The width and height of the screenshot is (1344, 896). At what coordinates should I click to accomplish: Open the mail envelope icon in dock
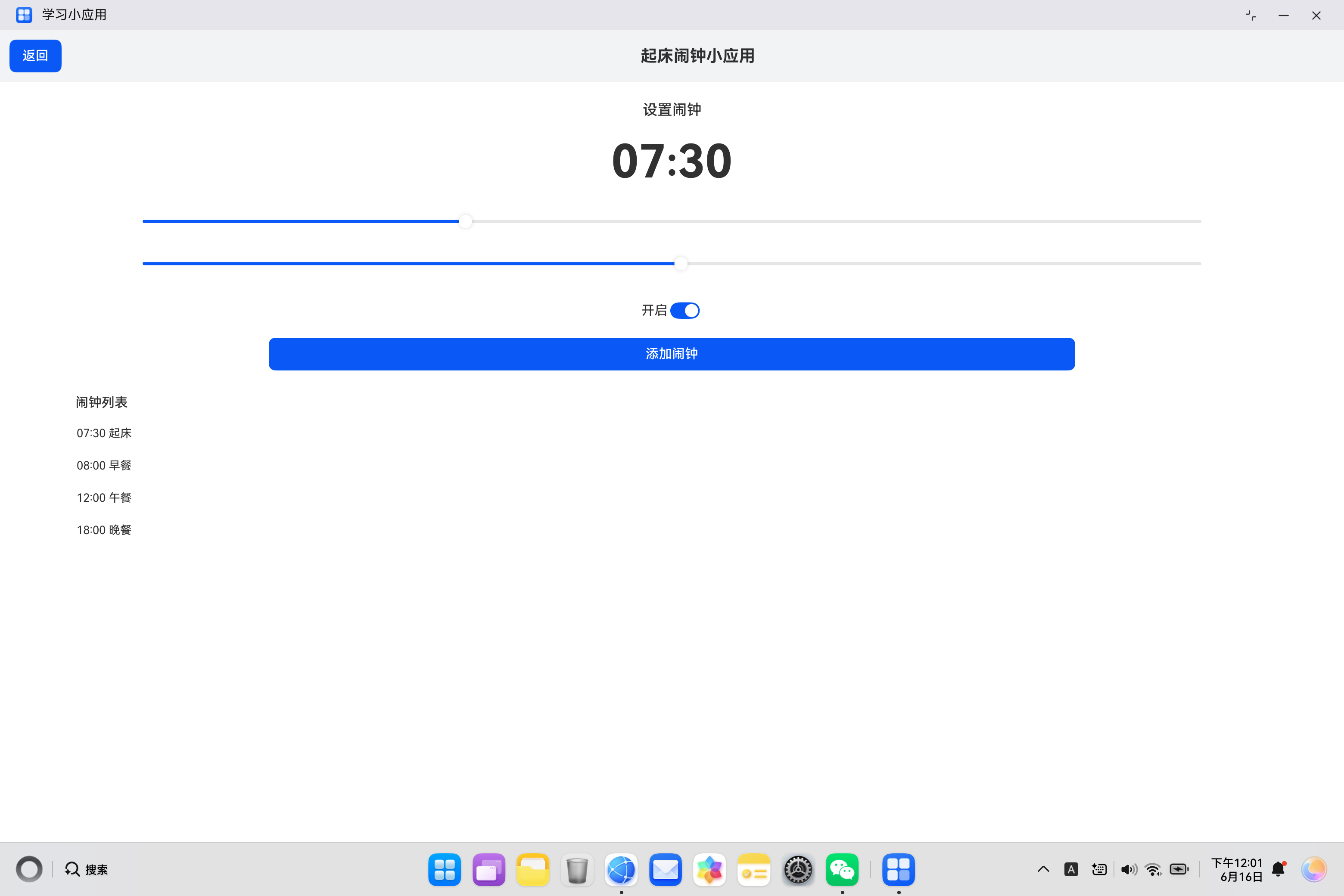click(665, 869)
